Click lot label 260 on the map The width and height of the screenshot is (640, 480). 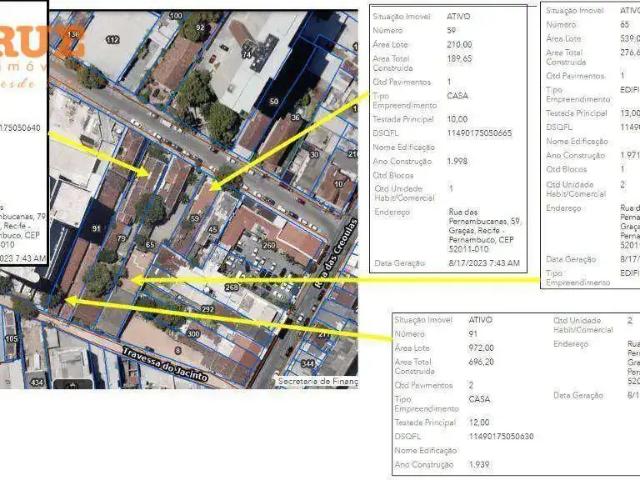tap(269, 245)
